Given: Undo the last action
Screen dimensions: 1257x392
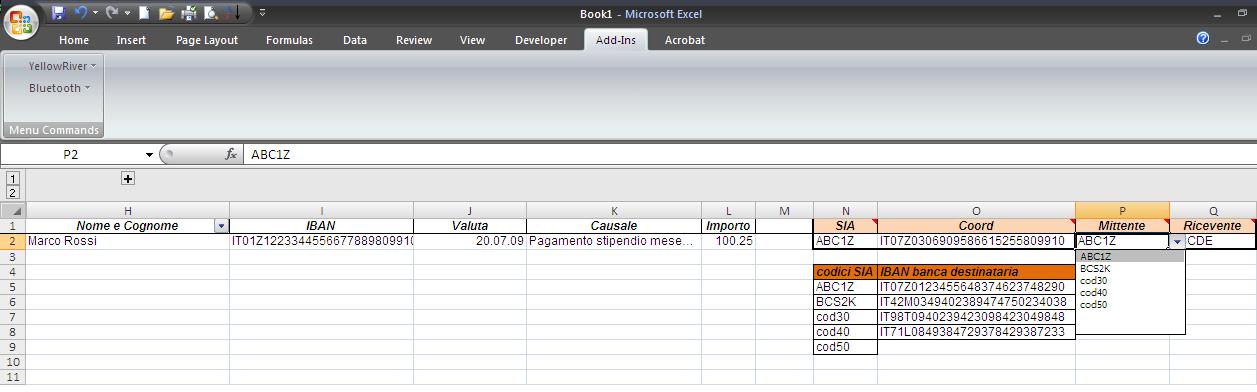Looking at the screenshot, I should [x=81, y=13].
